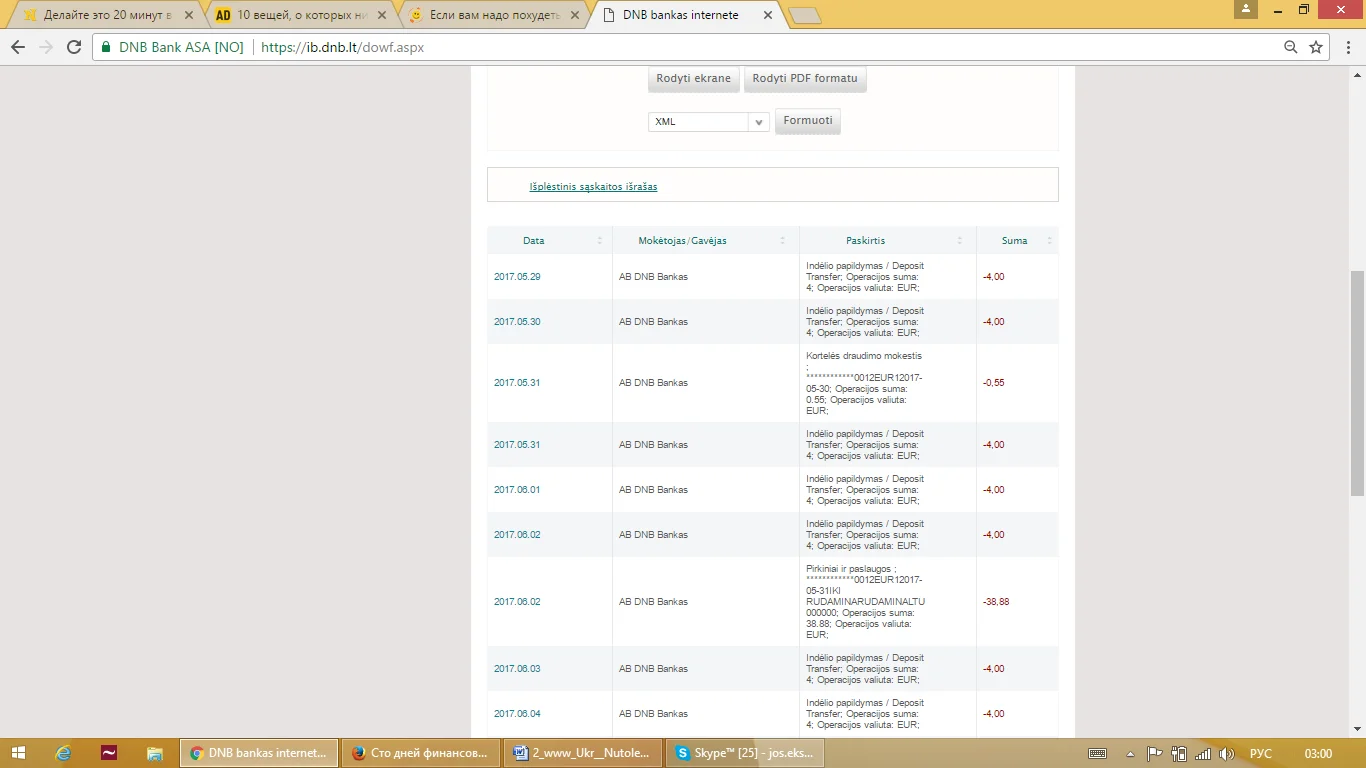Check the network signal tray icon

pyautogui.click(x=1203, y=753)
